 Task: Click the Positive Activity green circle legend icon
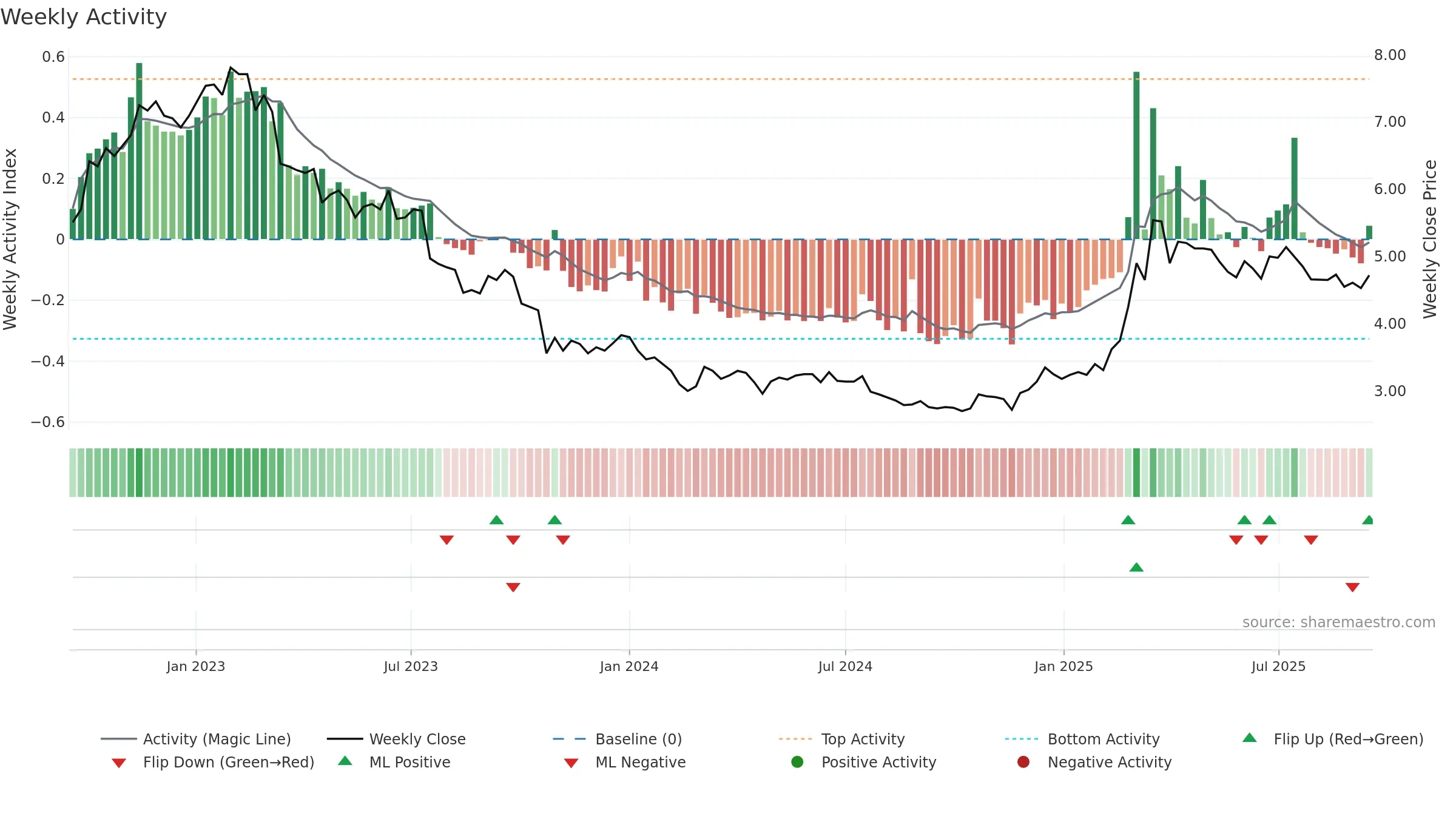point(797,762)
